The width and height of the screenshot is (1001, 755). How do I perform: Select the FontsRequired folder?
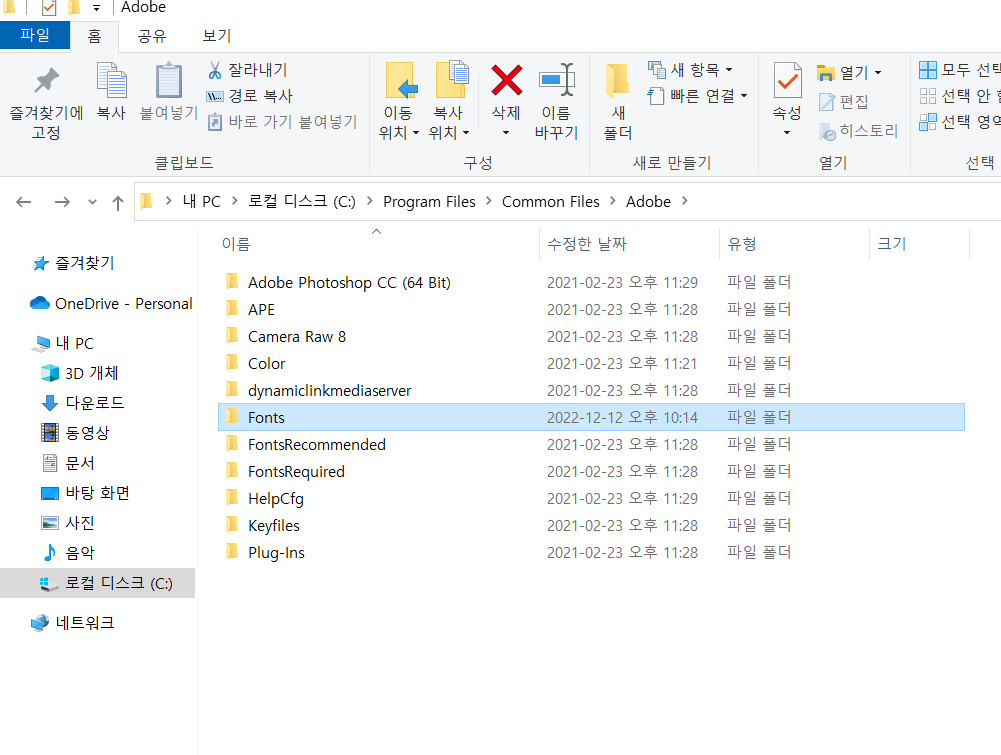point(591,472)
